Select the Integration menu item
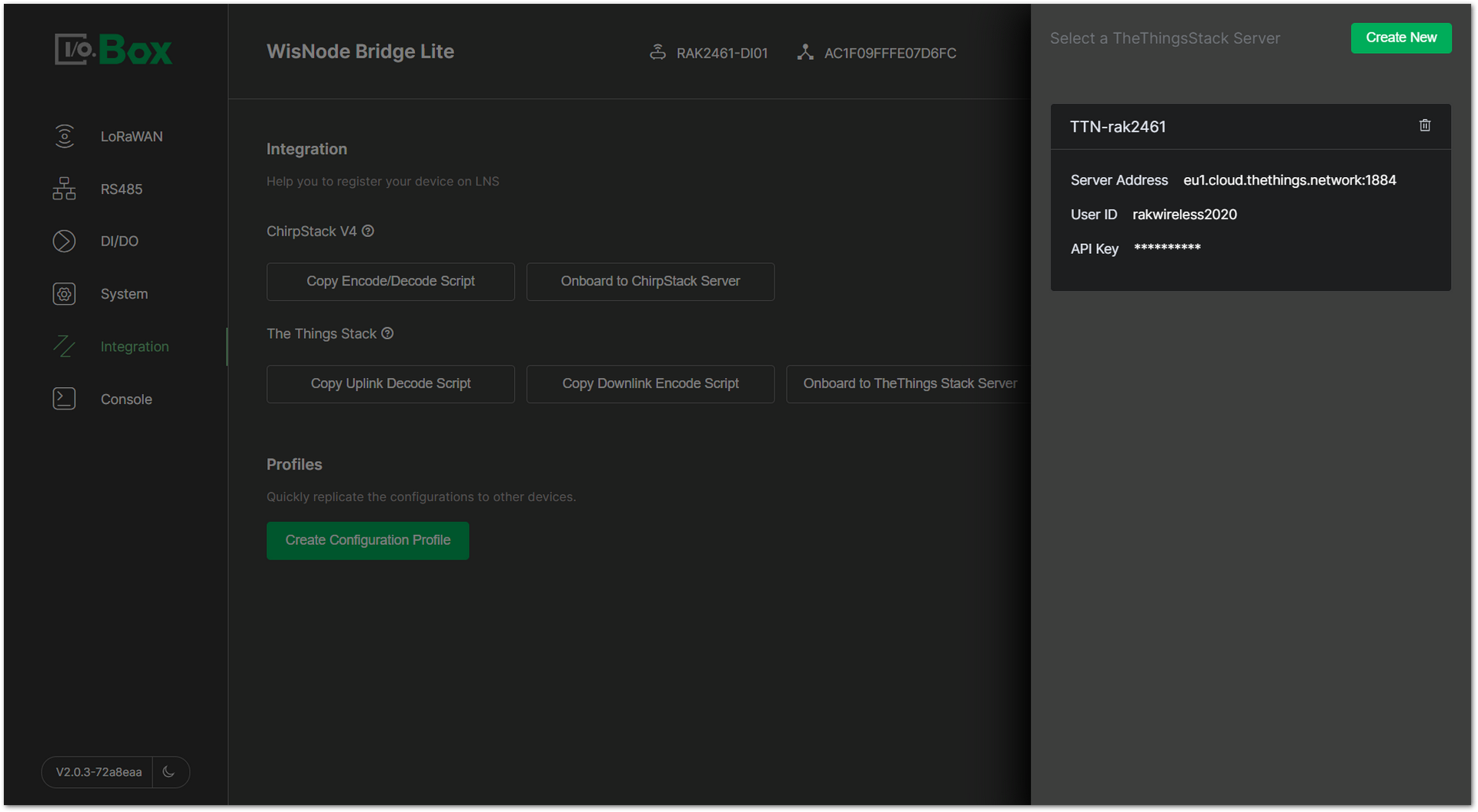The image size is (1478, 812). click(x=135, y=347)
